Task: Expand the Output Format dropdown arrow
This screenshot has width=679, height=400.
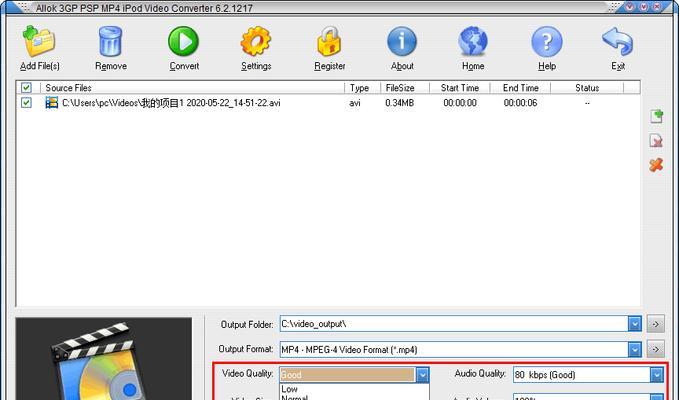Action: 634,349
